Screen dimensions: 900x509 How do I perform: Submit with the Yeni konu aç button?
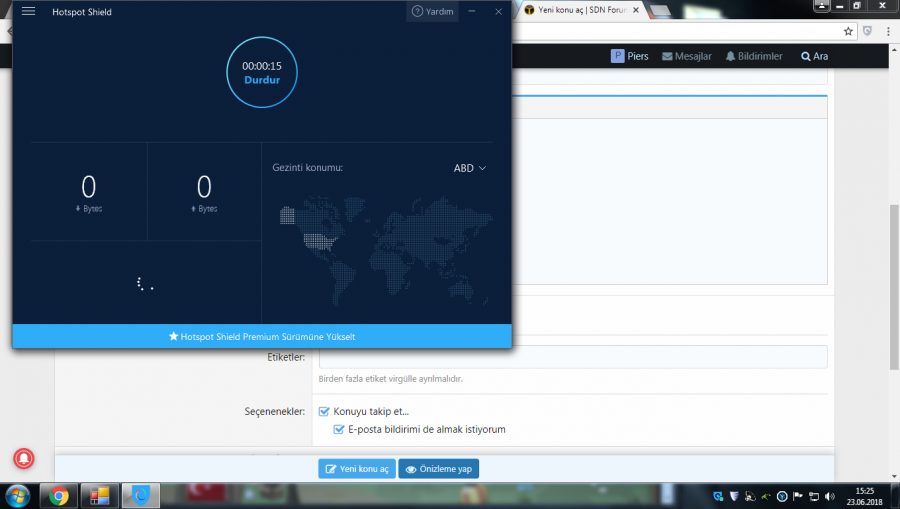point(357,469)
